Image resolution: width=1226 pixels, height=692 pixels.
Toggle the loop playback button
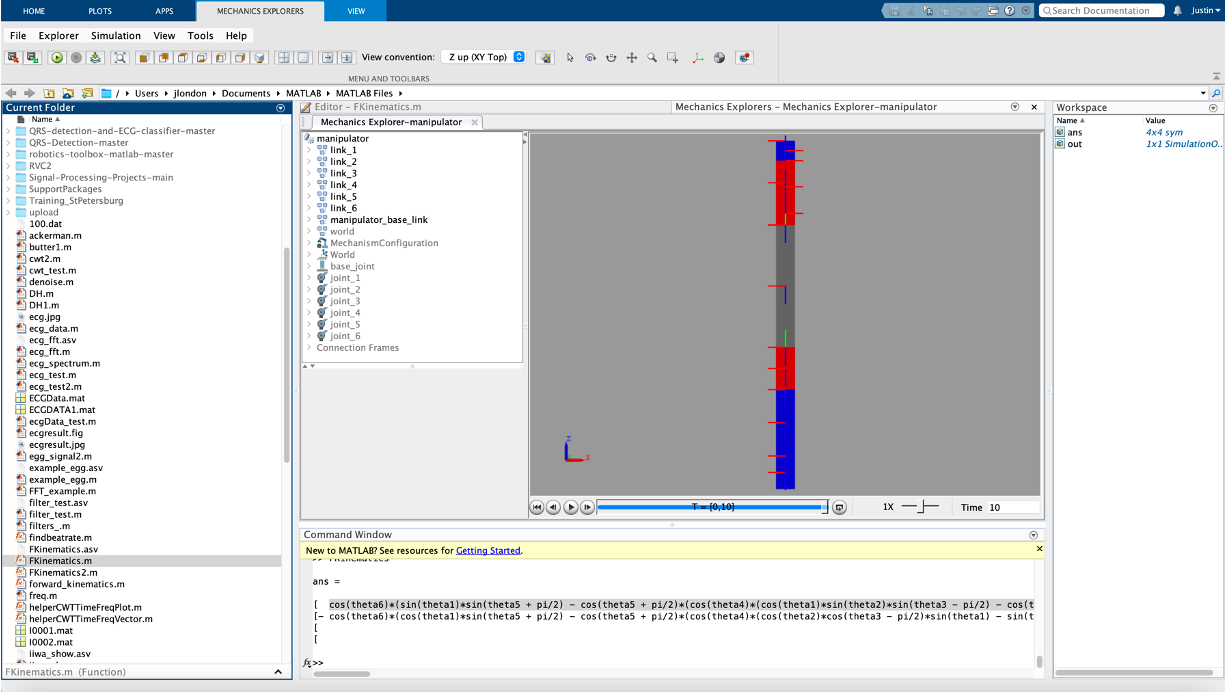(x=839, y=507)
